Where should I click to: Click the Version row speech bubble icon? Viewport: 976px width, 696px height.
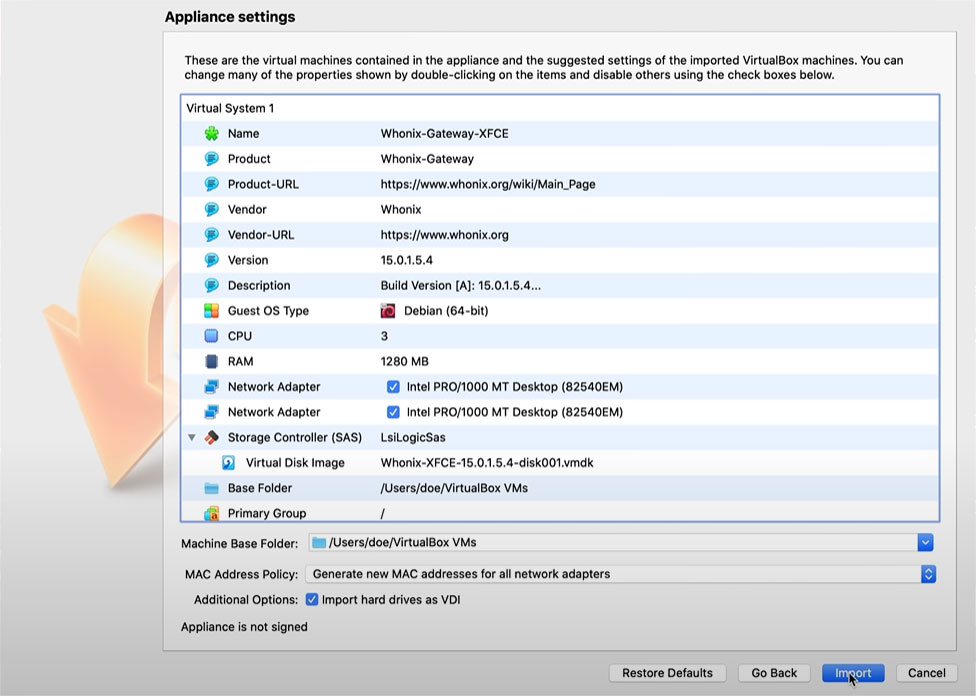tap(212, 260)
